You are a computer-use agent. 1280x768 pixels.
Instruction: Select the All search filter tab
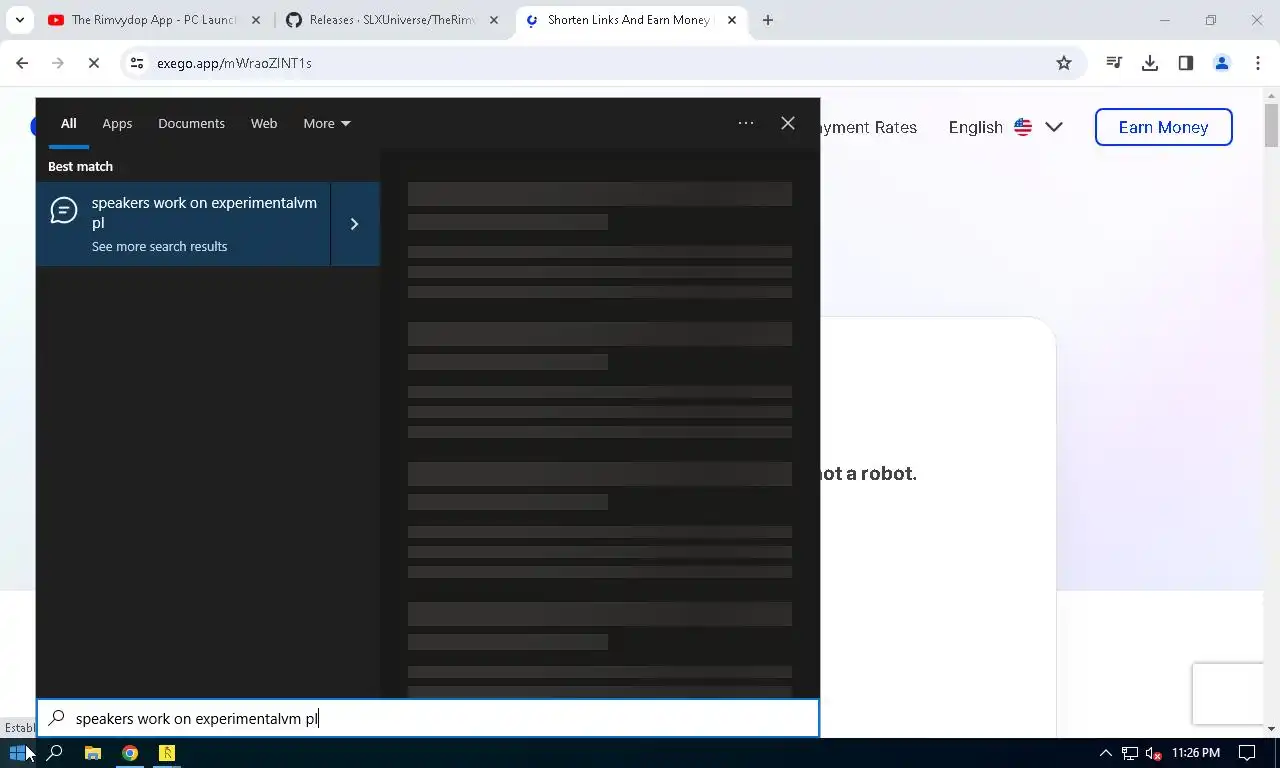(x=68, y=123)
